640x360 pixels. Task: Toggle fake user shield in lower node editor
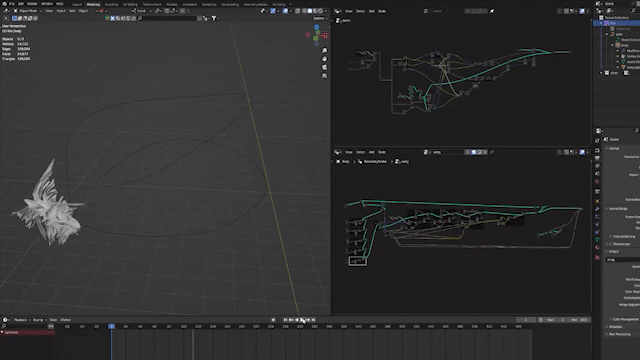click(x=473, y=152)
